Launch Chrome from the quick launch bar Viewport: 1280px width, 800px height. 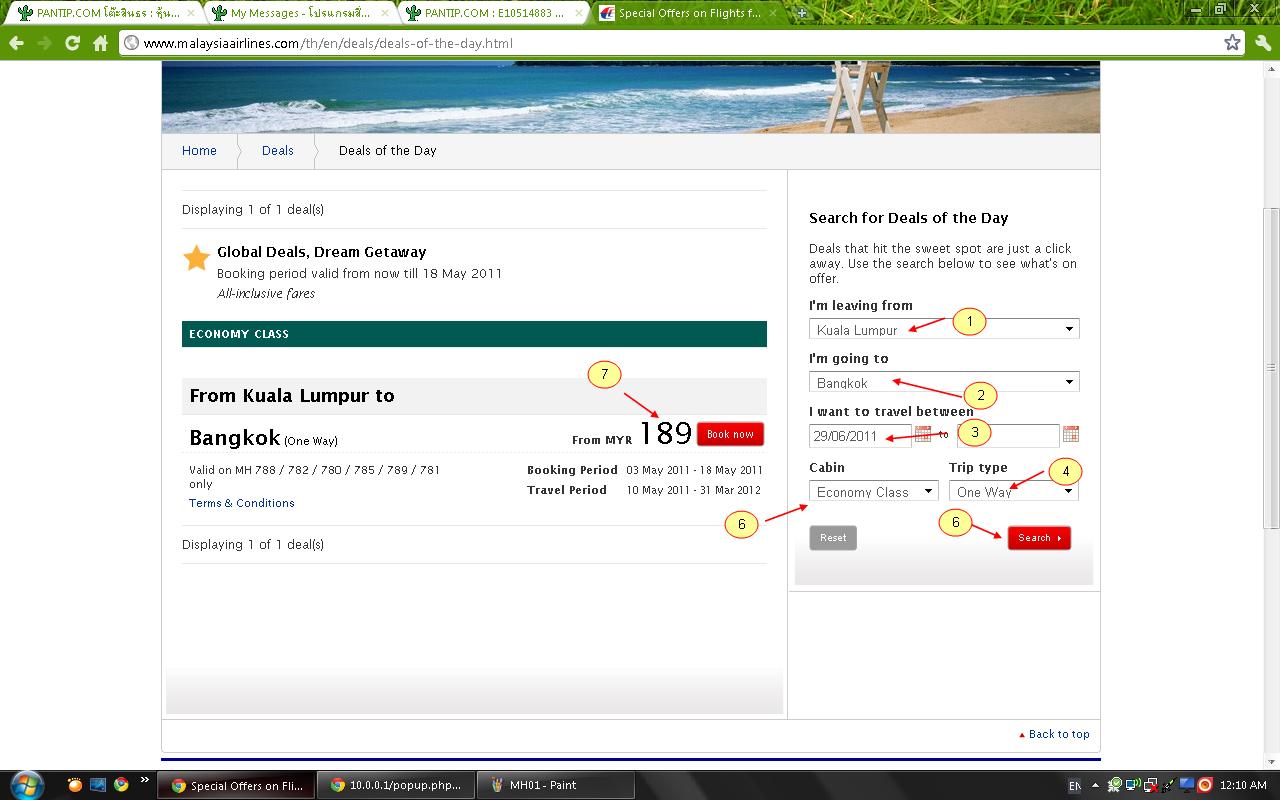[x=121, y=785]
